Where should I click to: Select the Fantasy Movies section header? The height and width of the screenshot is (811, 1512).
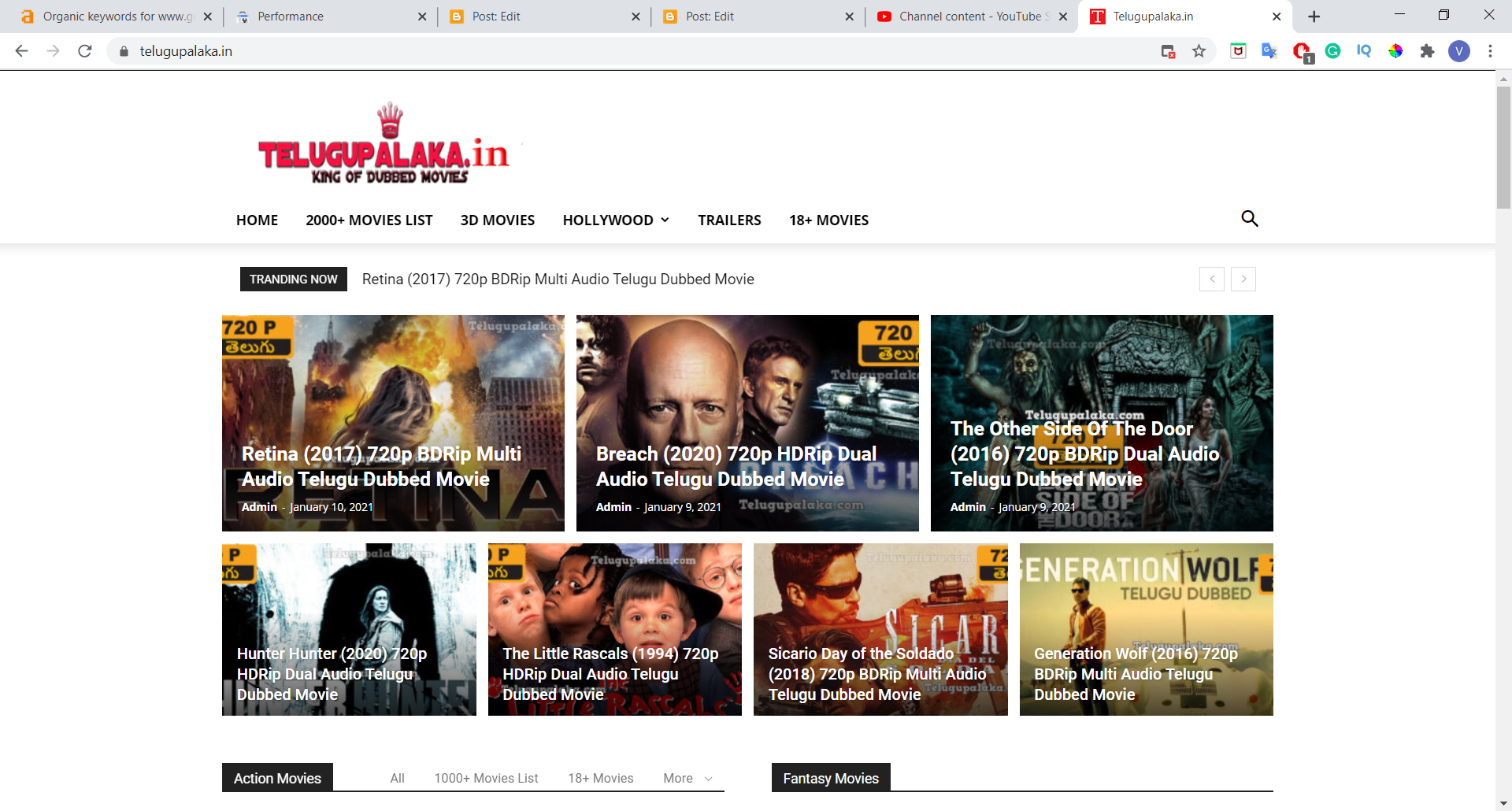click(x=831, y=778)
